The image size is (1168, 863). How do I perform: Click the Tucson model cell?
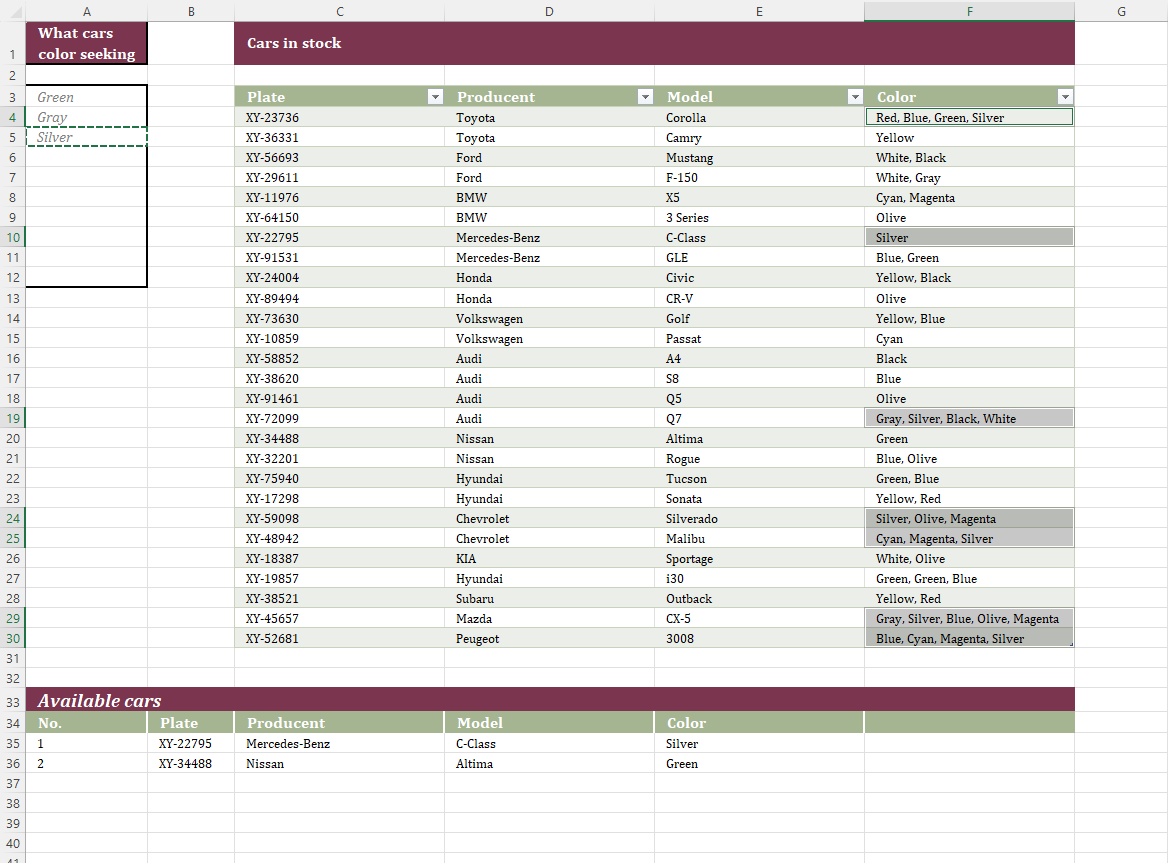pyautogui.click(x=759, y=479)
